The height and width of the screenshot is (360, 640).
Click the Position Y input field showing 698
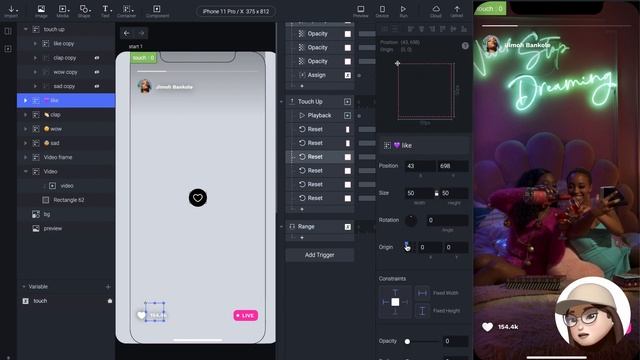pyautogui.click(x=453, y=166)
